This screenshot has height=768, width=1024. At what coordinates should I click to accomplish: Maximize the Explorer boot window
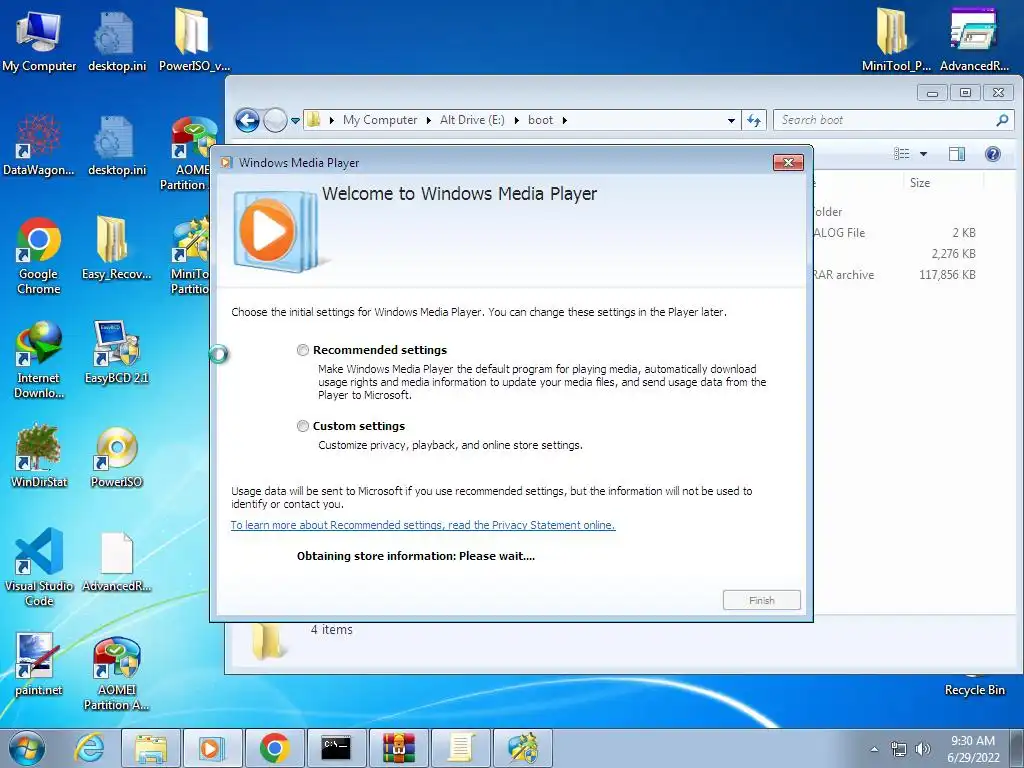965,93
